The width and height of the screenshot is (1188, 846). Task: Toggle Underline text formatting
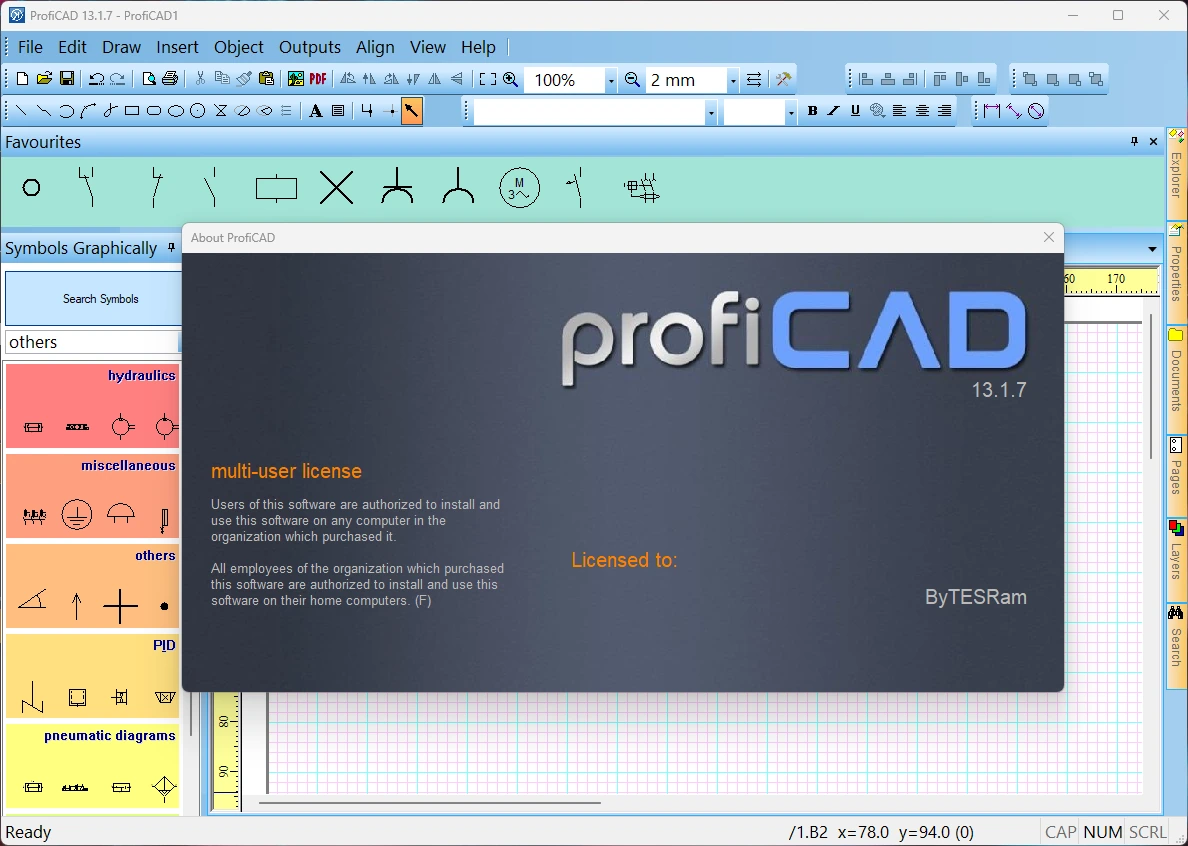point(855,111)
